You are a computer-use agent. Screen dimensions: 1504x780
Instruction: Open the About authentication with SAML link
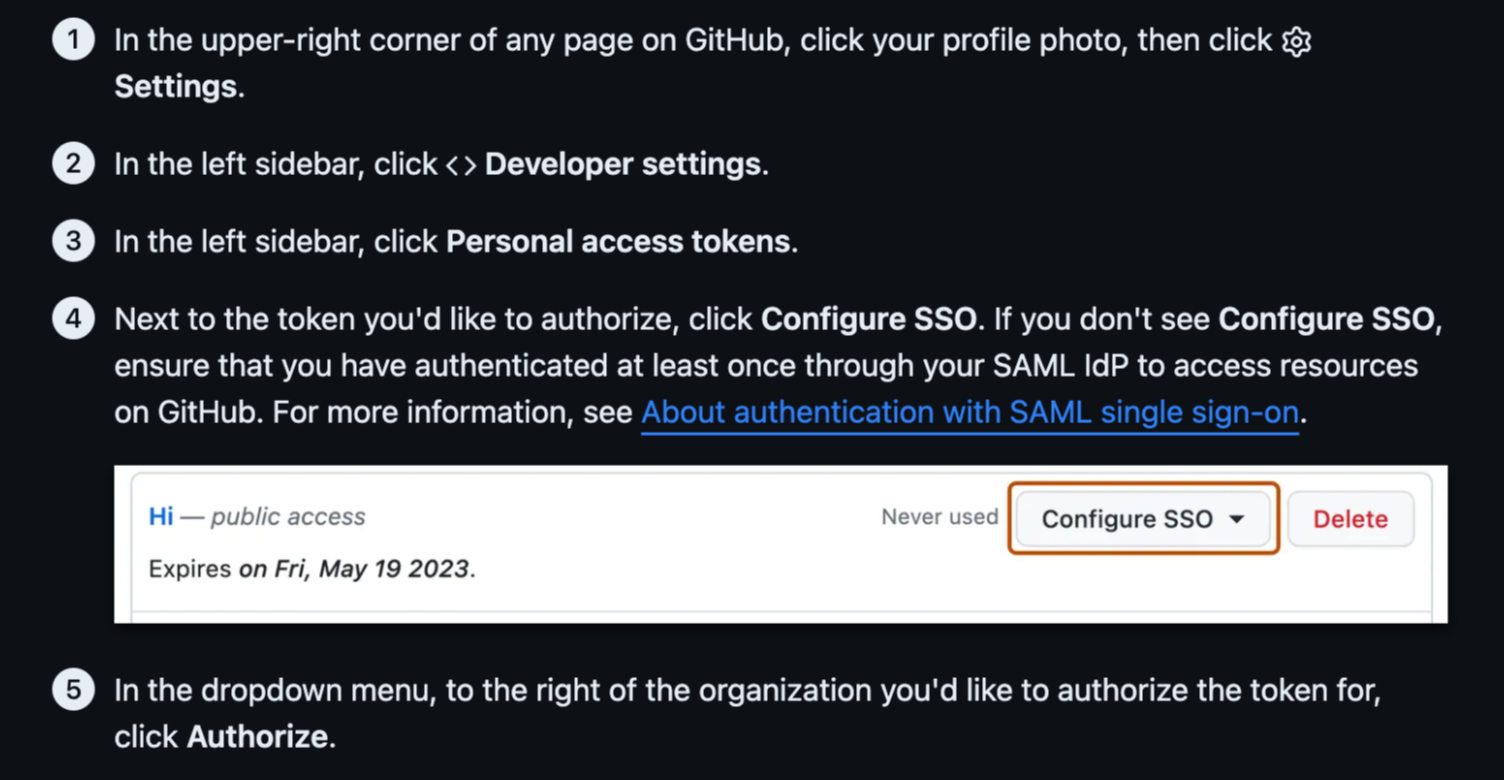click(x=970, y=412)
